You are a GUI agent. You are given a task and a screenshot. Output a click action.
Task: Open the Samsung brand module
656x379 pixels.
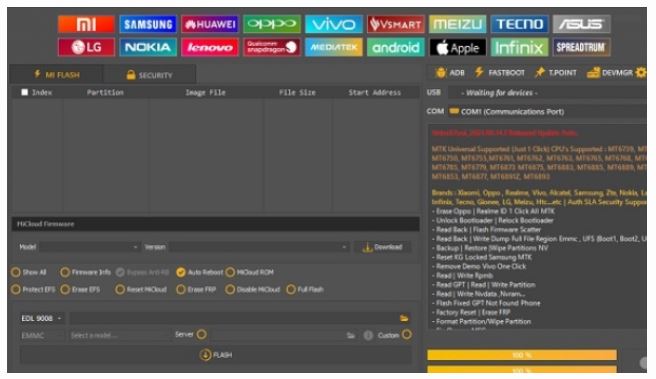coord(148,24)
